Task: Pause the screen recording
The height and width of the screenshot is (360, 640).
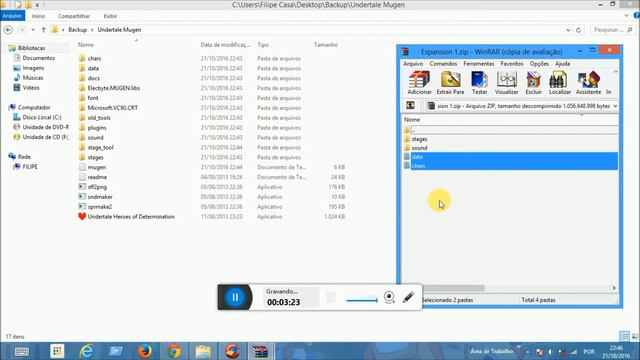Action: 235,297
